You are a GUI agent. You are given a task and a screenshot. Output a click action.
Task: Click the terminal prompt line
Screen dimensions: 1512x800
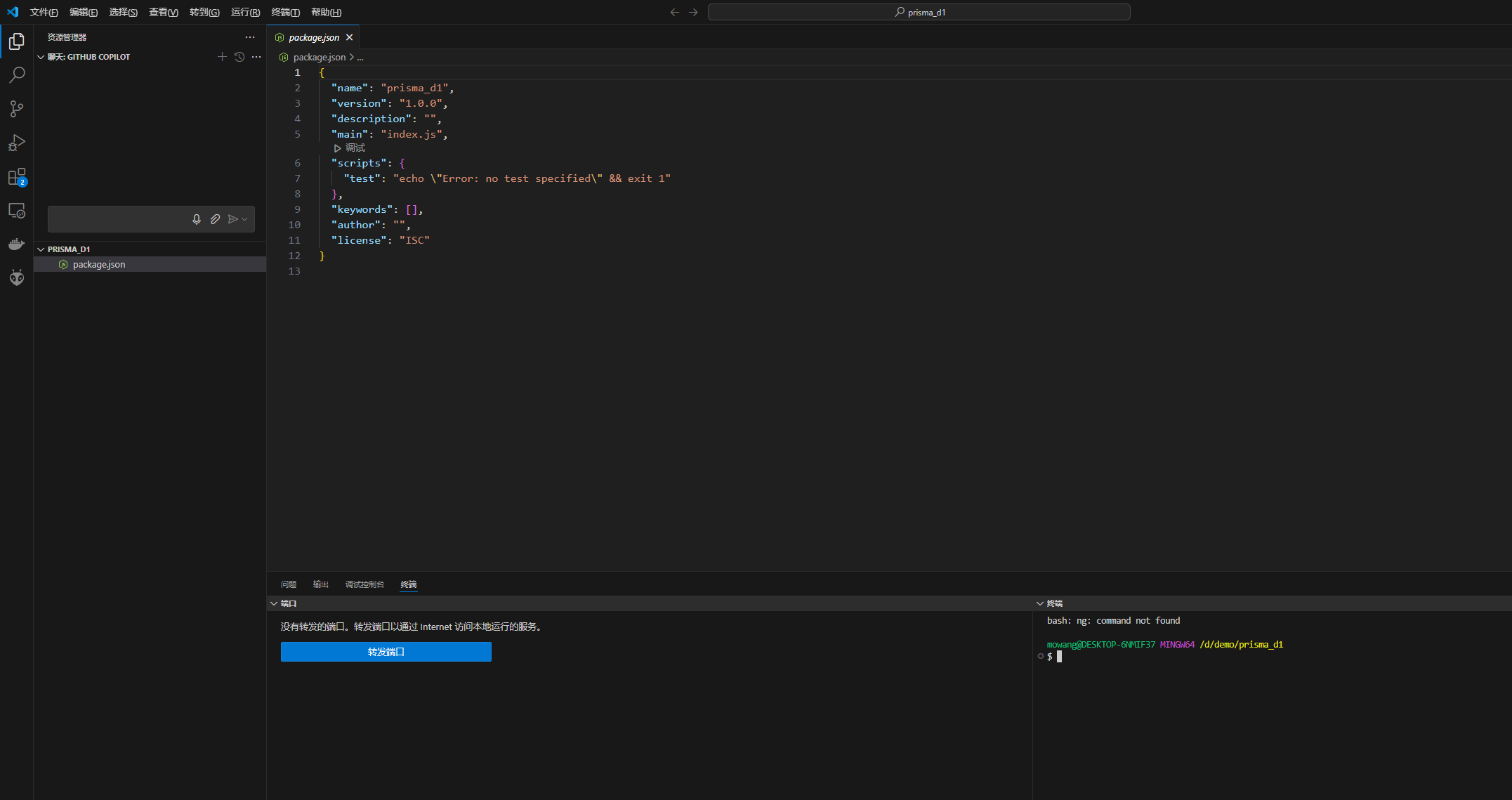pos(1054,657)
